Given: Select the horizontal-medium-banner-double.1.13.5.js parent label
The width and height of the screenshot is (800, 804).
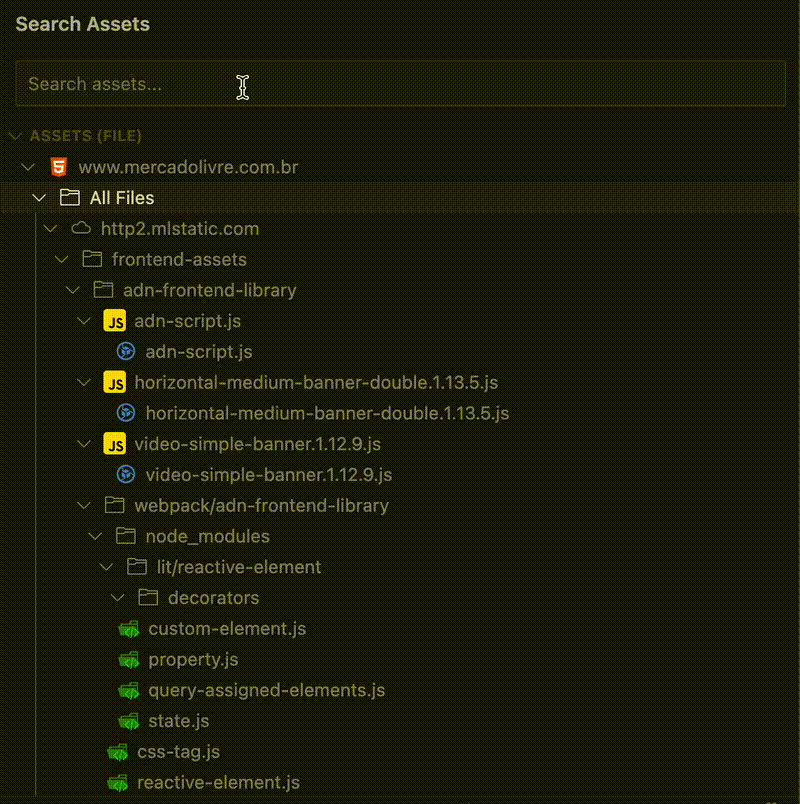Looking at the screenshot, I should tap(316, 383).
